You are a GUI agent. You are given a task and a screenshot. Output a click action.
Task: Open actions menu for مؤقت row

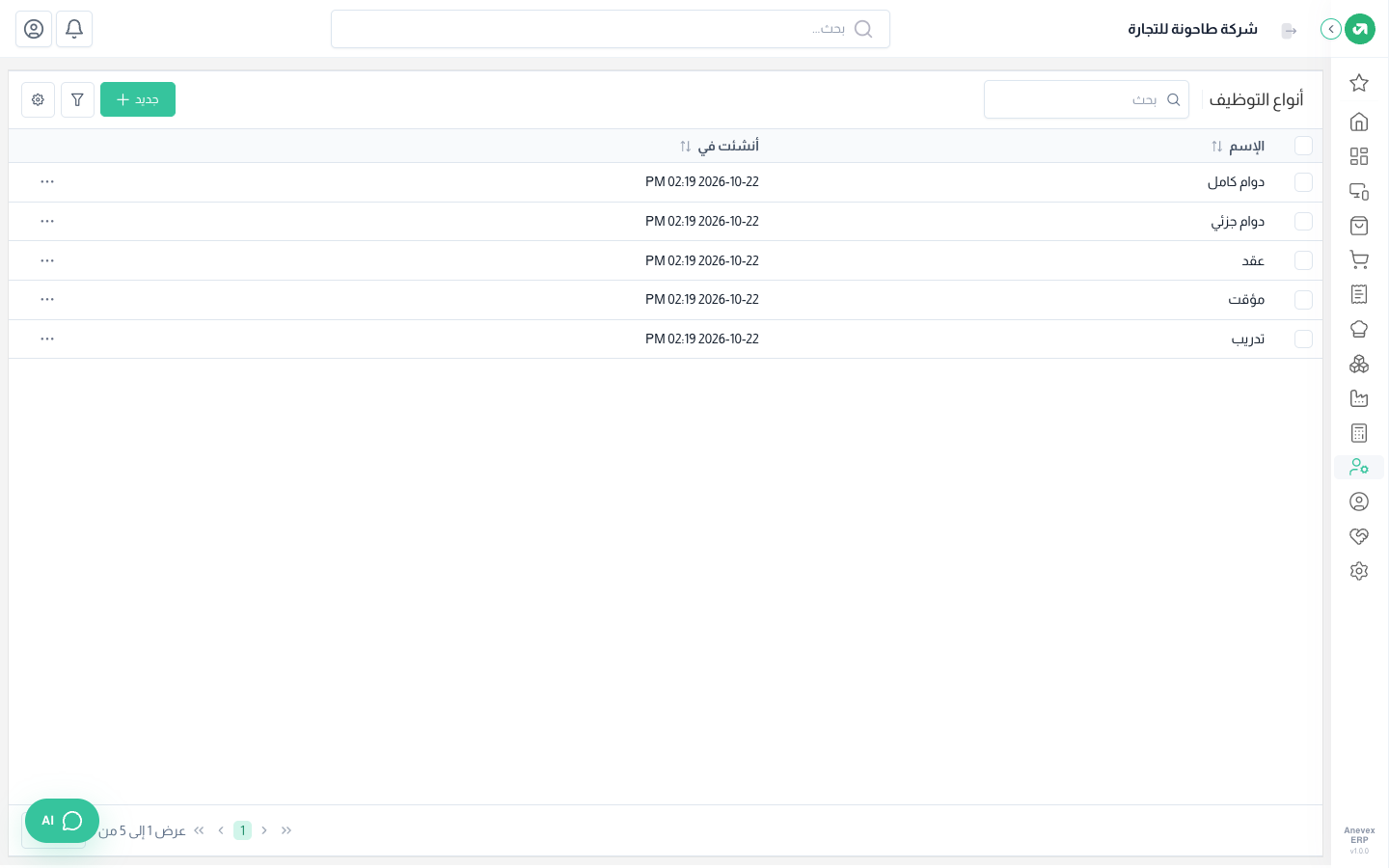(47, 299)
